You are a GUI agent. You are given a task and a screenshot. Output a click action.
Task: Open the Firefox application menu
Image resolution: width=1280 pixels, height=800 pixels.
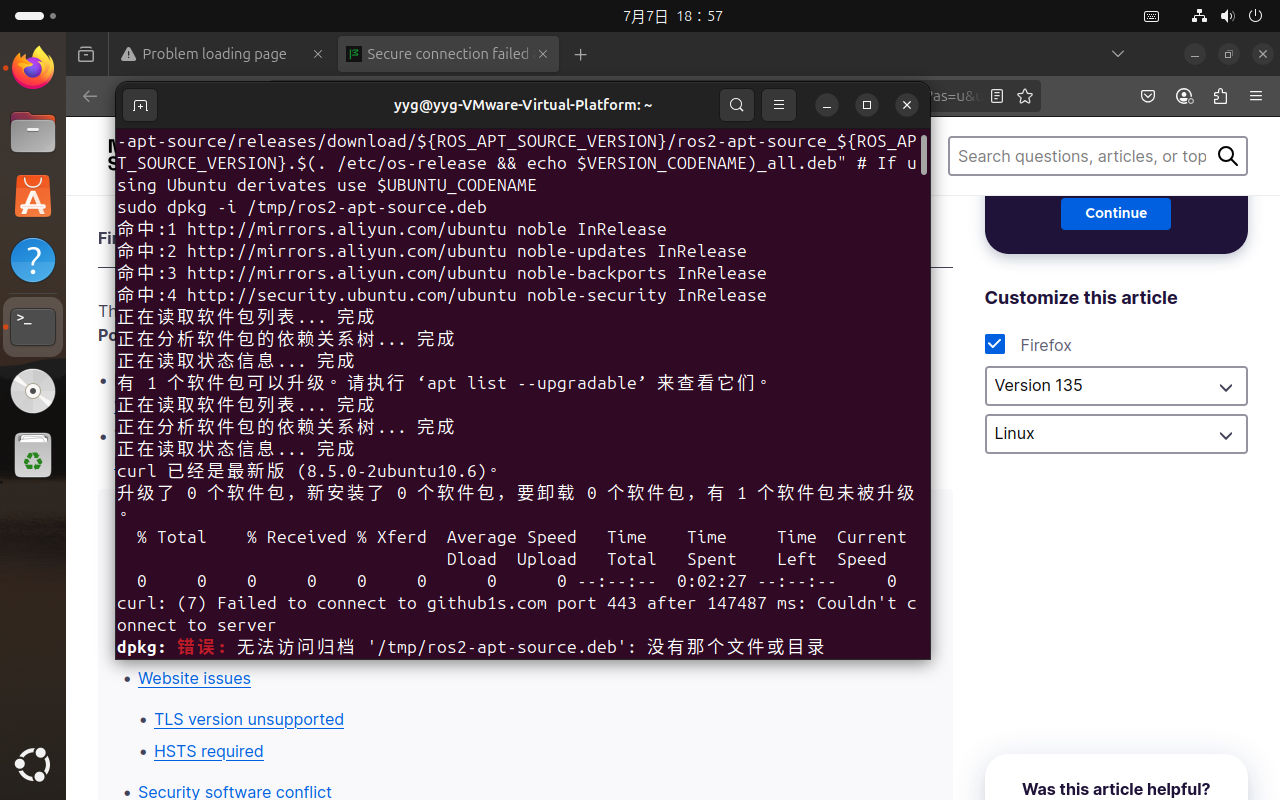(1255, 96)
